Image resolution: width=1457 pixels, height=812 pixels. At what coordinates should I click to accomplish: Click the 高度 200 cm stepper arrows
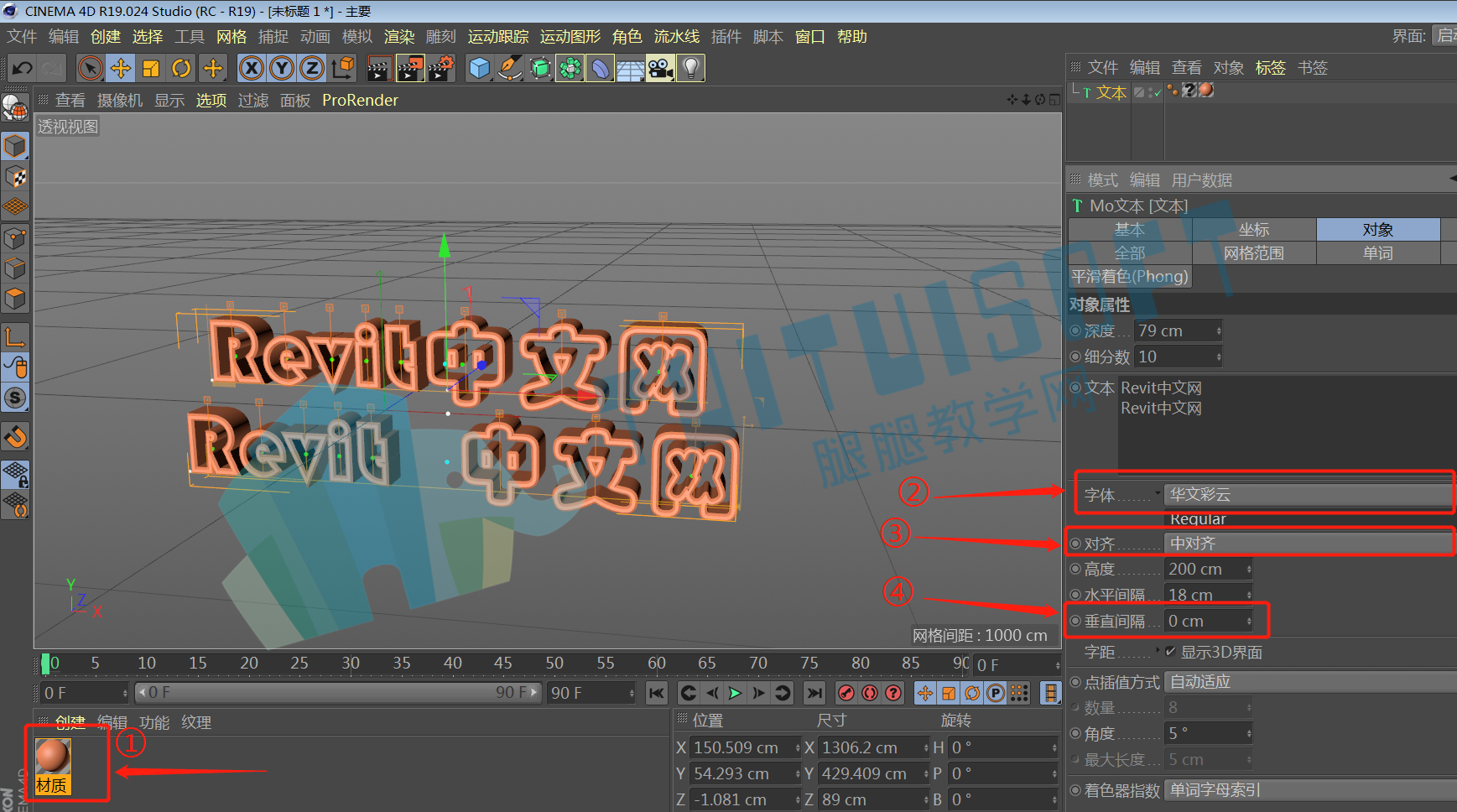1249,569
